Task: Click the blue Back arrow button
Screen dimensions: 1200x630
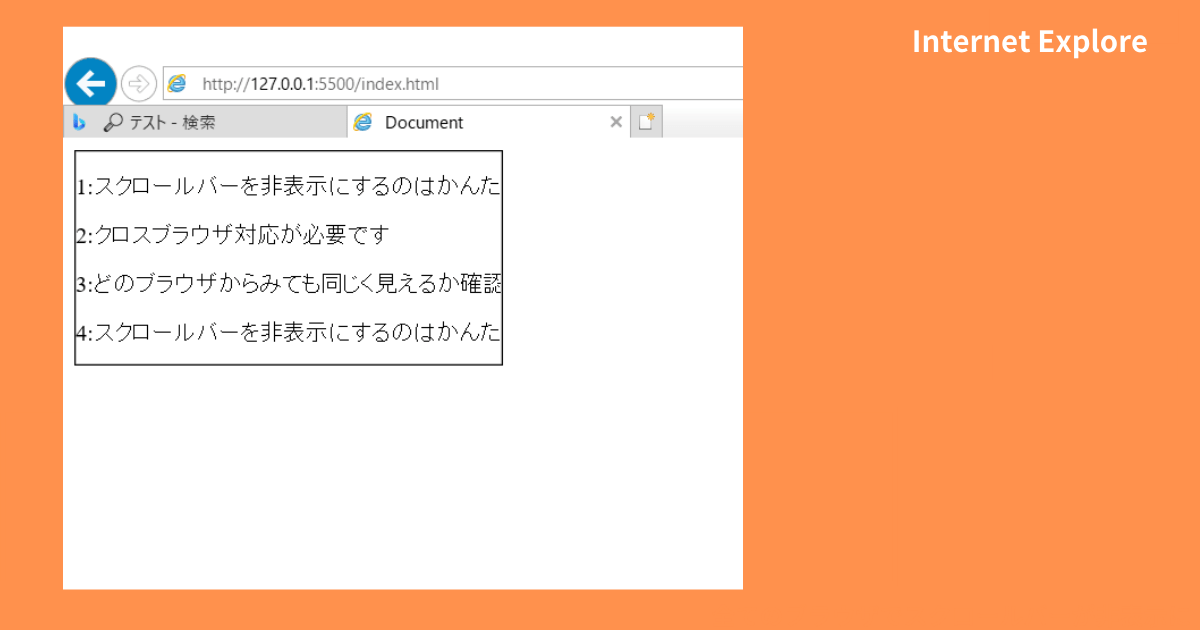Action: coord(90,83)
